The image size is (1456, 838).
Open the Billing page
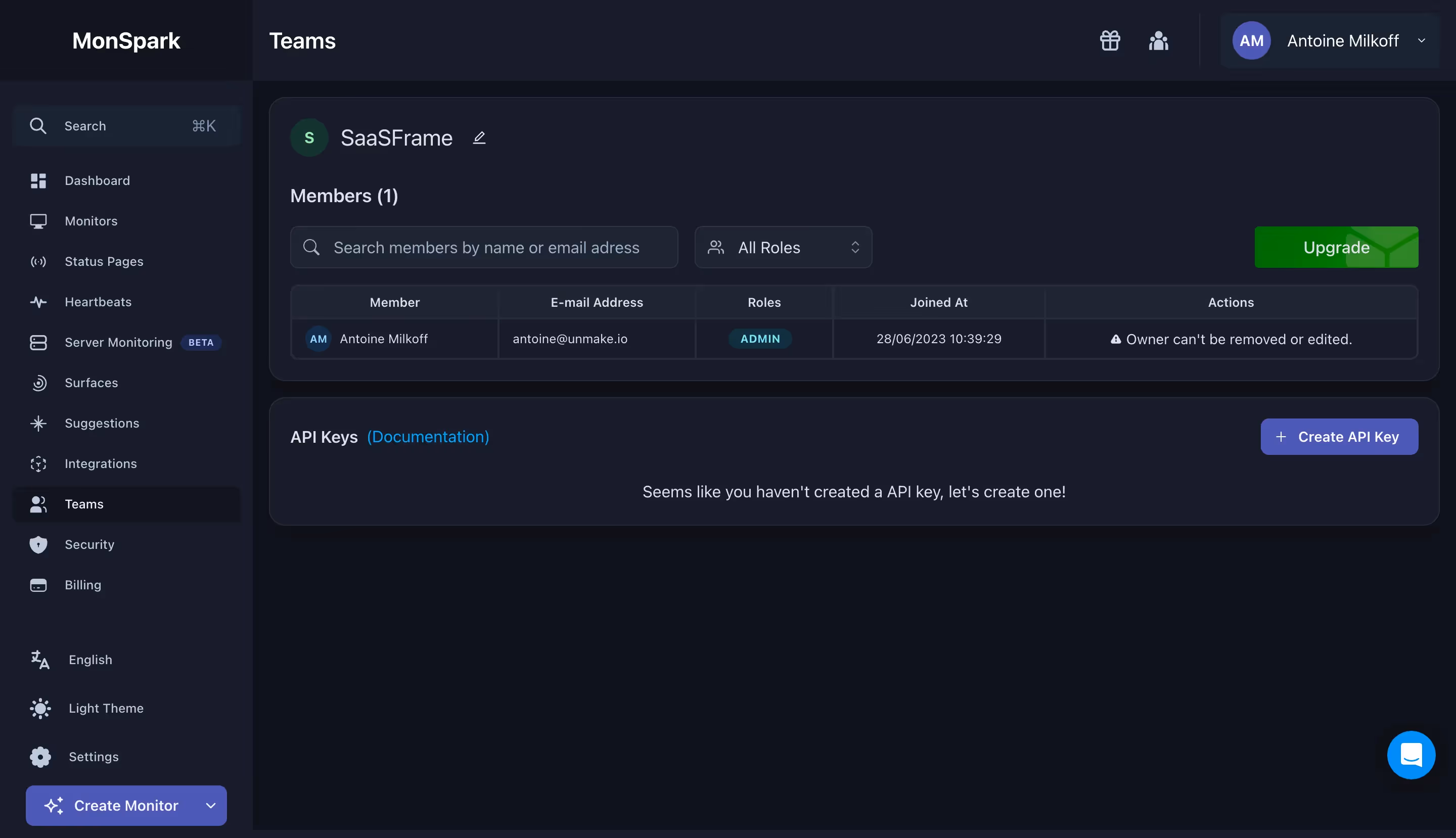(83, 584)
